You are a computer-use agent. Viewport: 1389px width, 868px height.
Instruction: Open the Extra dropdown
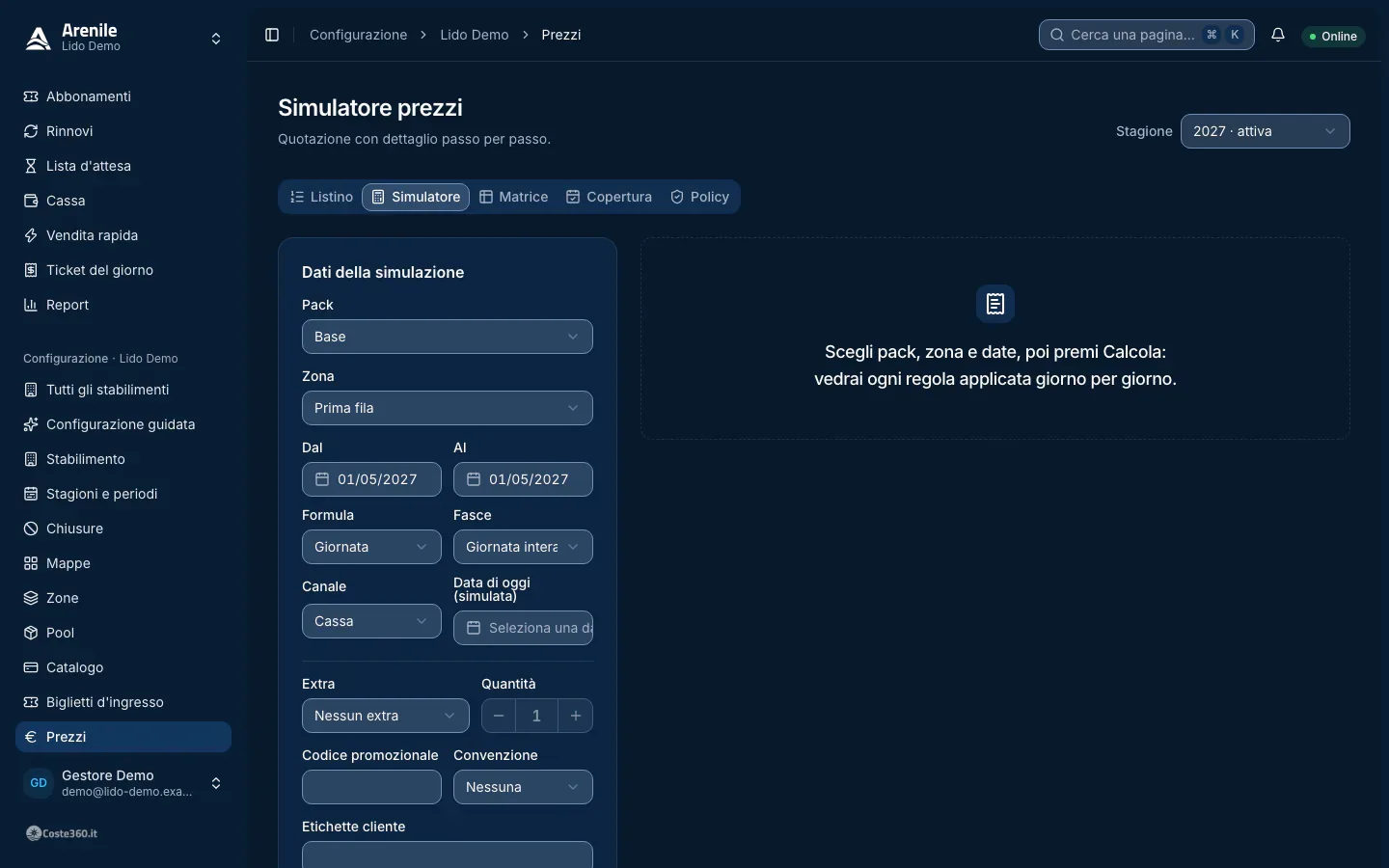point(386,716)
